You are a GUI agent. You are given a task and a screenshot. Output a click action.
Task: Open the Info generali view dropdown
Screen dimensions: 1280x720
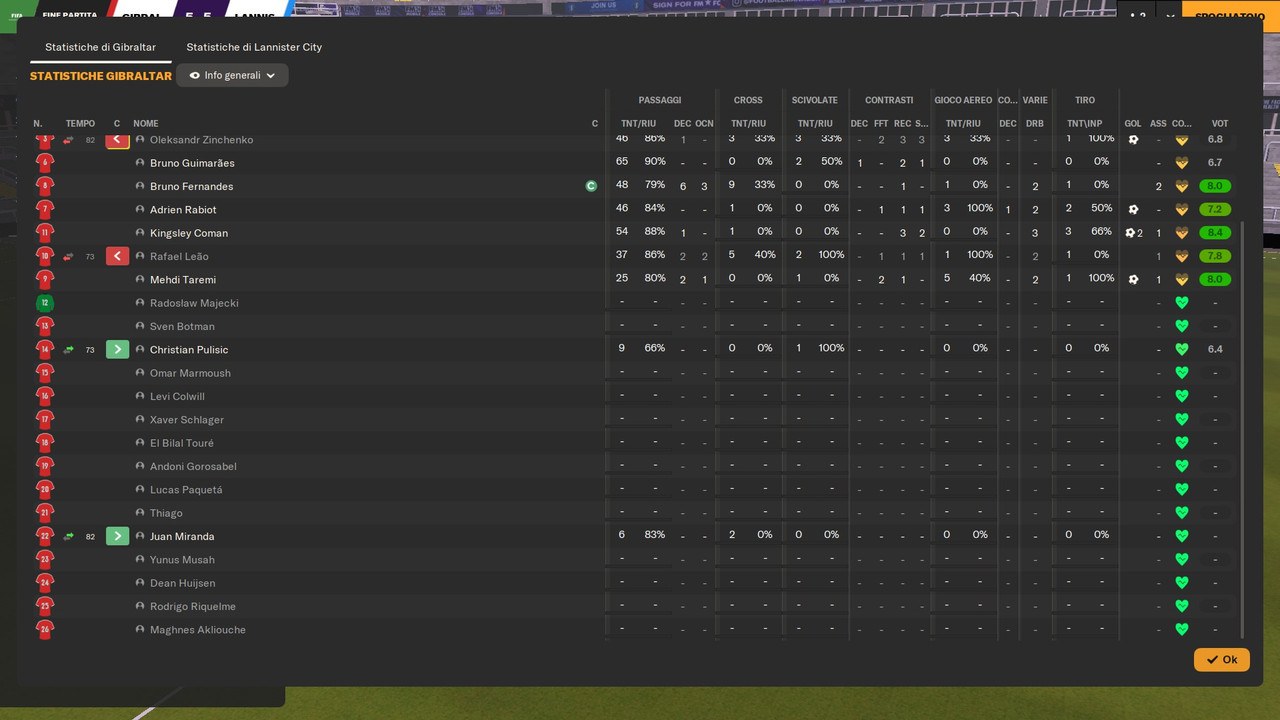tap(232, 75)
